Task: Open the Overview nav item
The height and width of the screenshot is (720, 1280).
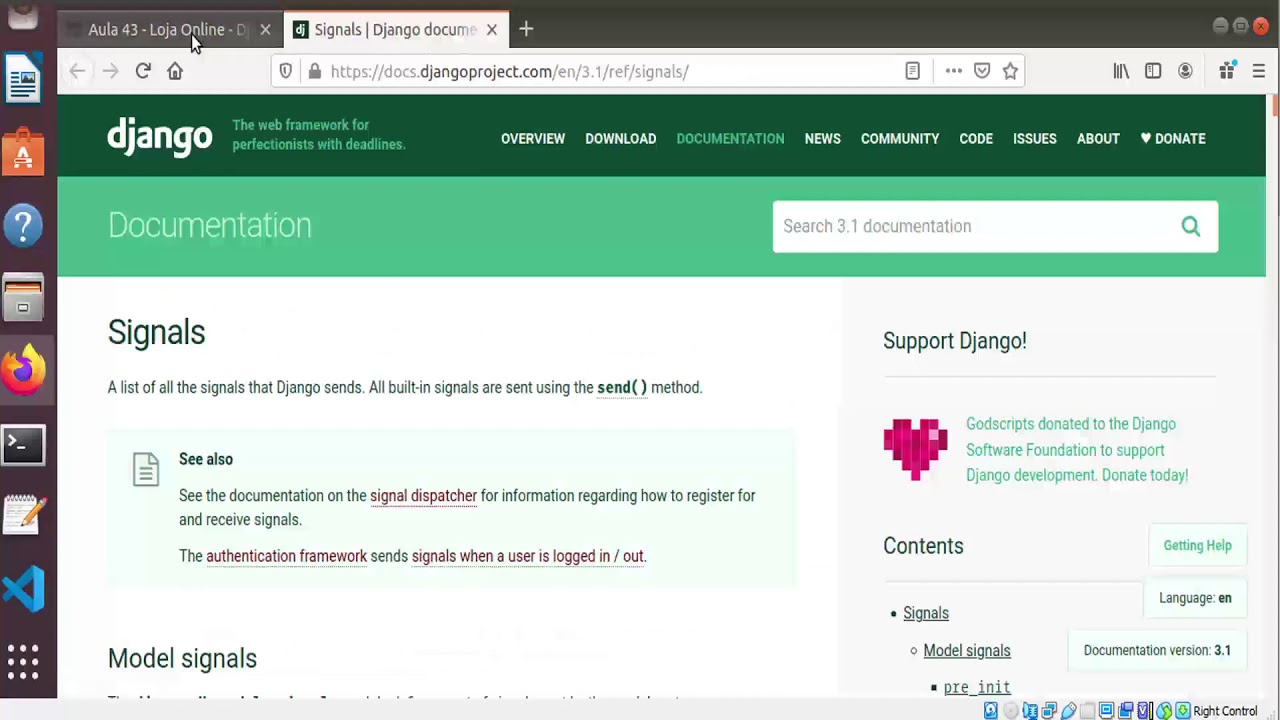Action: click(x=533, y=139)
